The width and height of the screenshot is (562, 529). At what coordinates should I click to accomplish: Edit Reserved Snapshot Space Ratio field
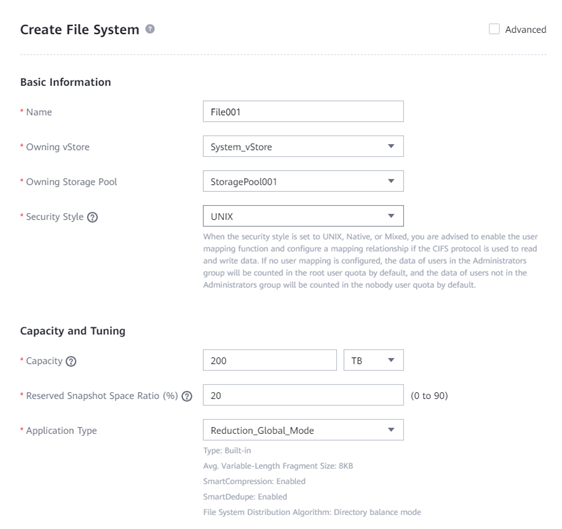pos(303,395)
